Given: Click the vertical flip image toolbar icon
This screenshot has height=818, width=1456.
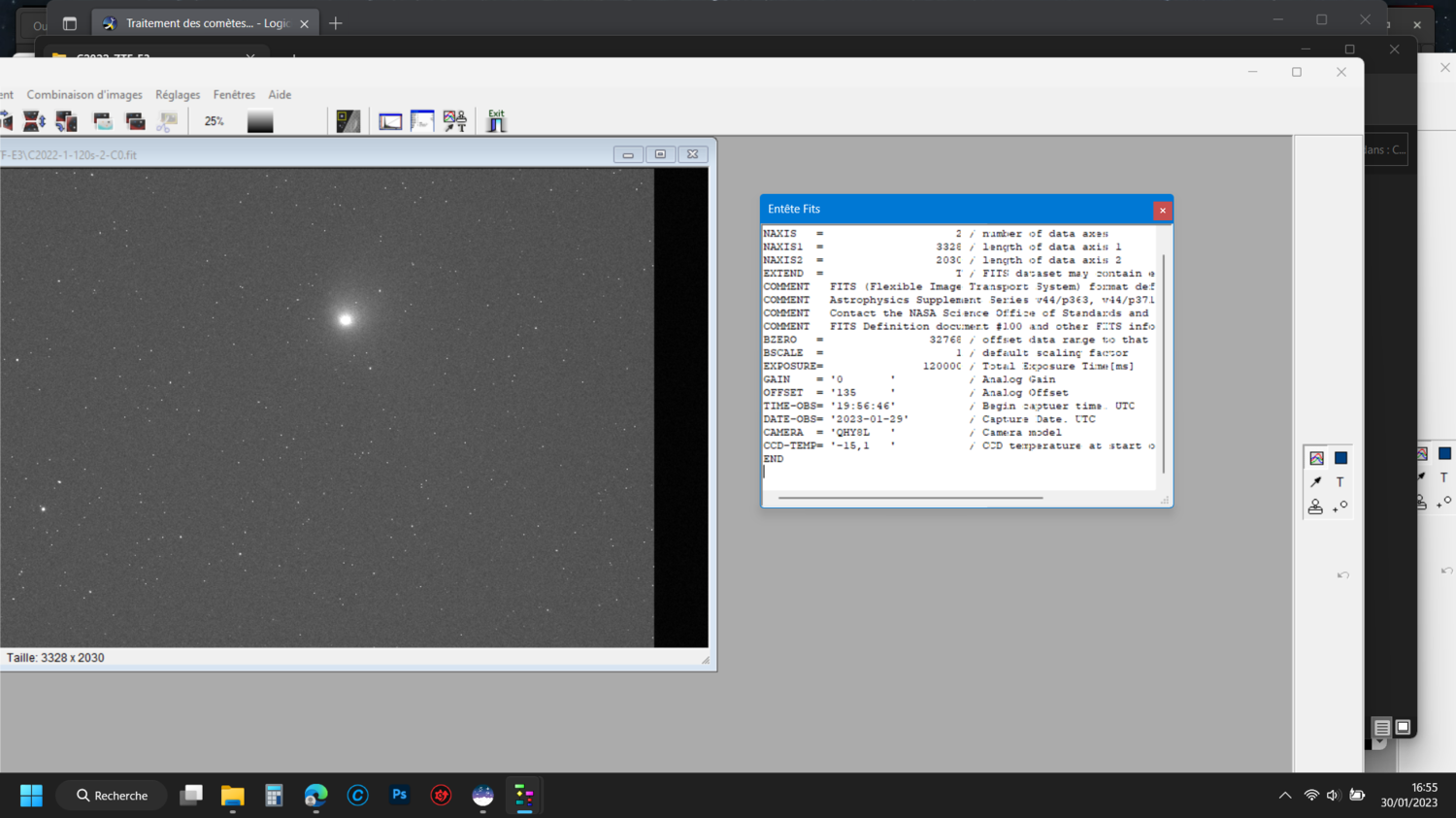Looking at the screenshot, I should pos(34,121).
